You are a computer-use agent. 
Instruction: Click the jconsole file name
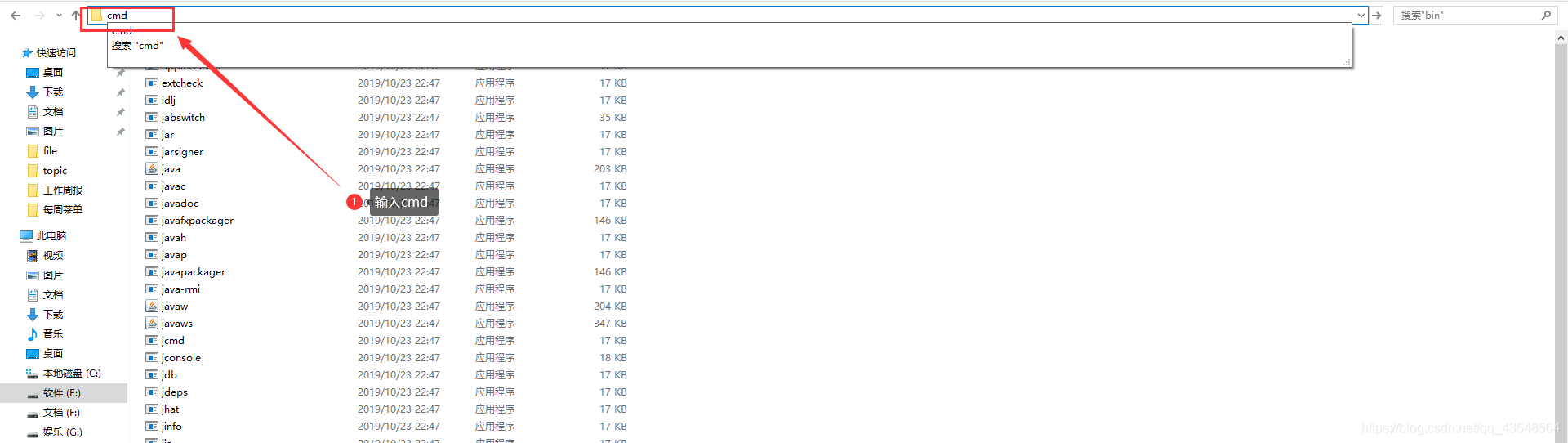click(x=181, y=358)
